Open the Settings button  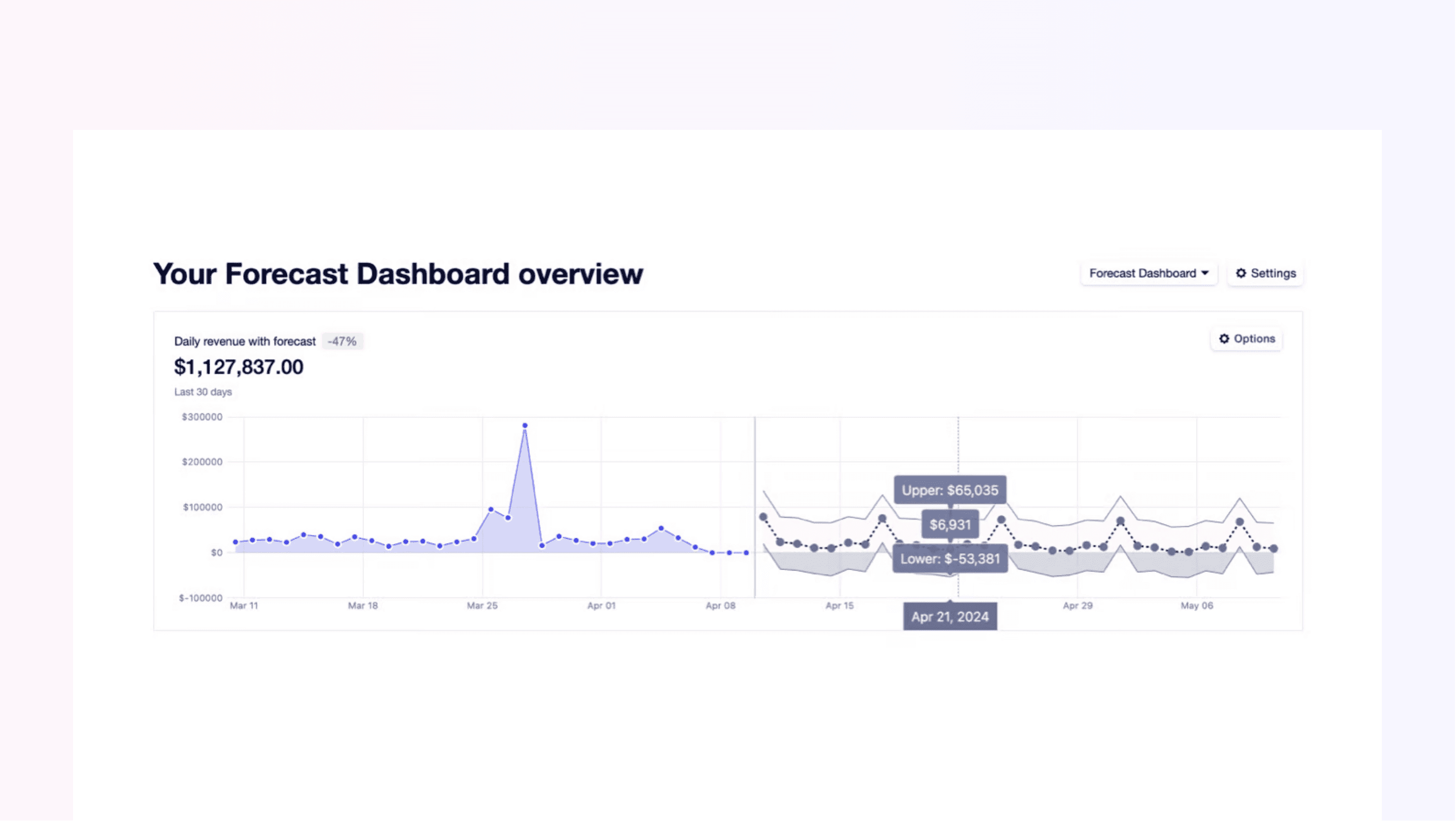click(1265, 273)
